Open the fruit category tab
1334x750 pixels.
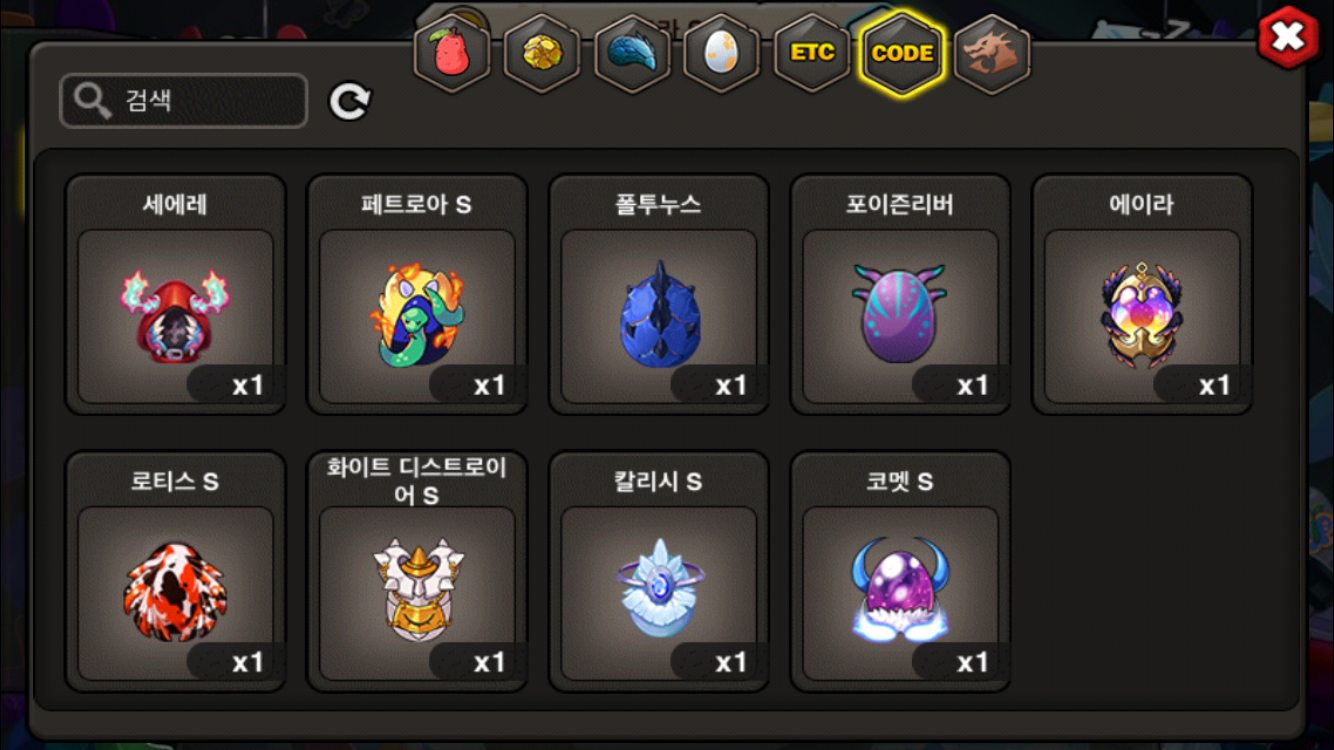point(452,53)
